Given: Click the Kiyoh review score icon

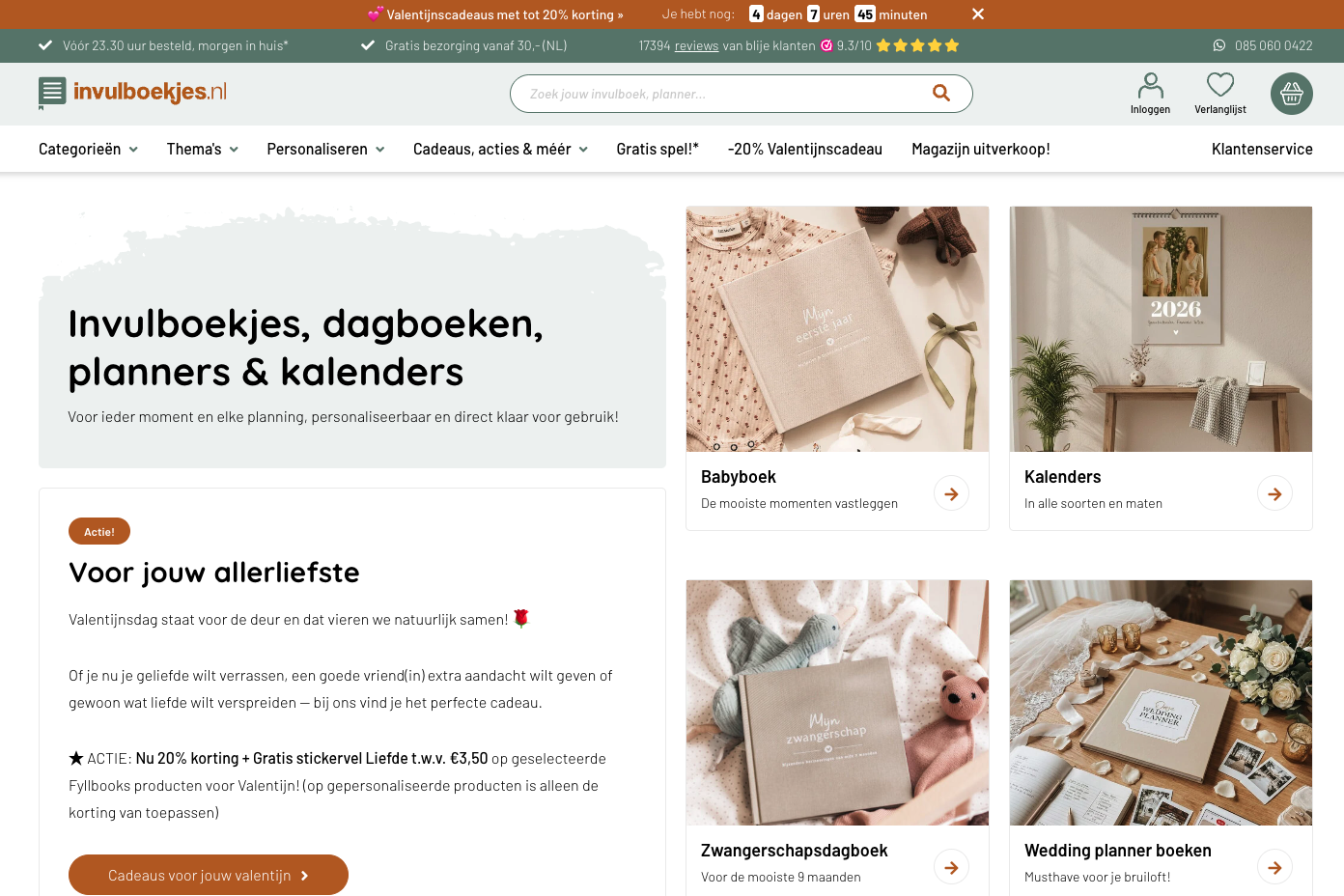Looking at the screenshot, I should [x=826, y=45].
